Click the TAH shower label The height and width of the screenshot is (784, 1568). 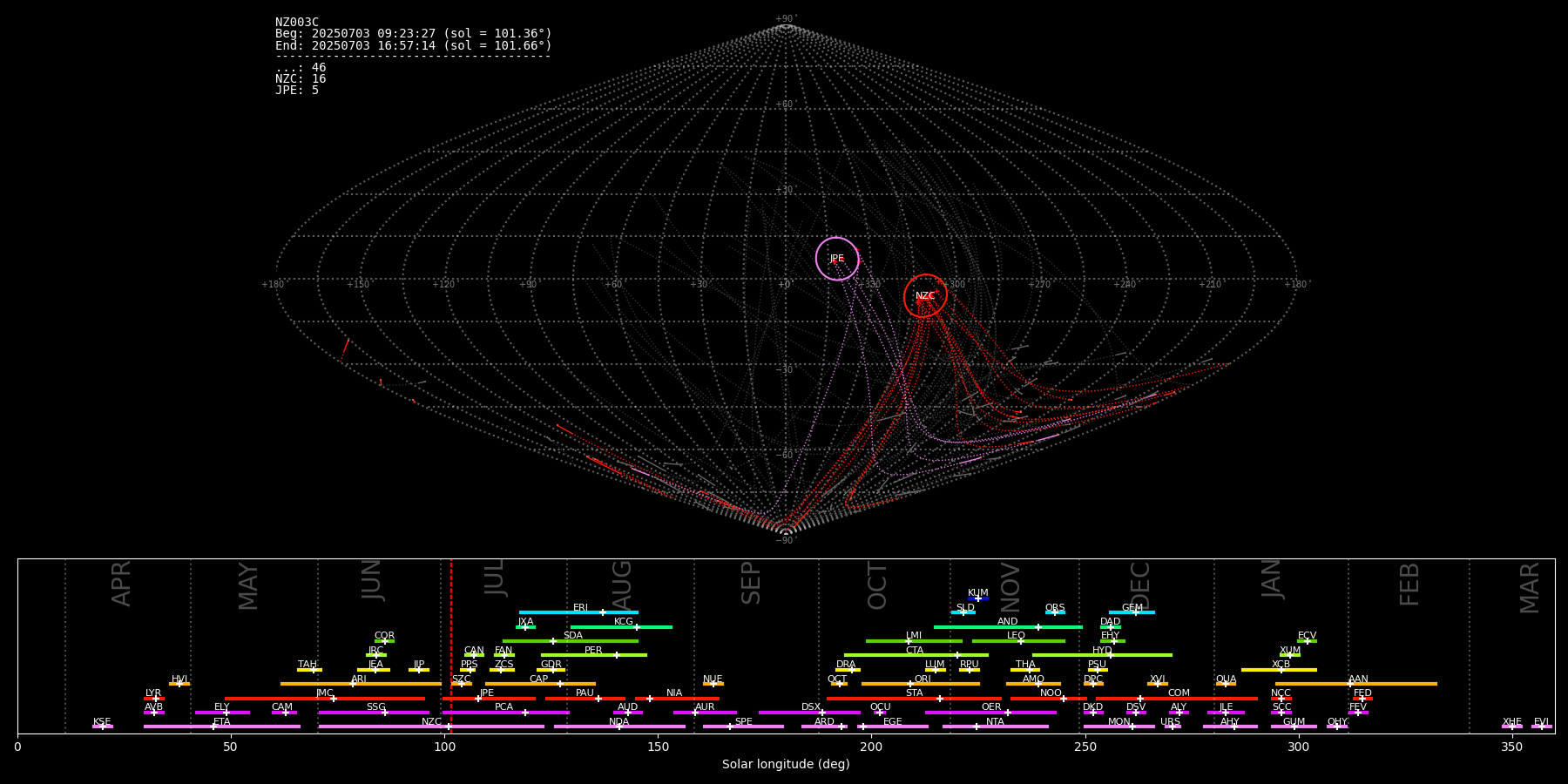click(308, 665)
